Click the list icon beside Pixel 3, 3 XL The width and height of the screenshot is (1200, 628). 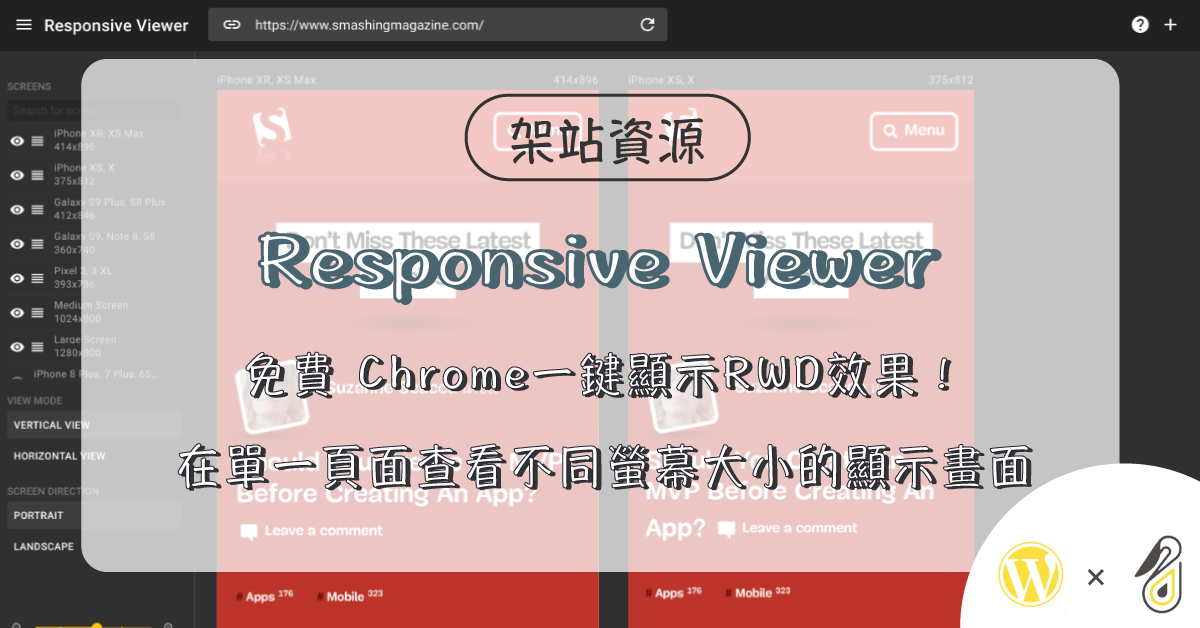(37, 277)
